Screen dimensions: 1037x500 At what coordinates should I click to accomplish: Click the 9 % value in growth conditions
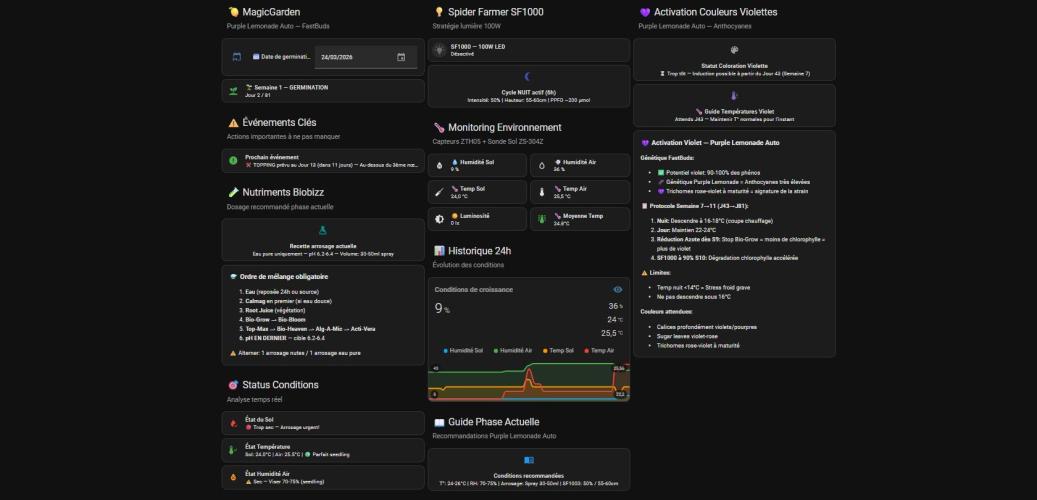[x=442, y=309]
